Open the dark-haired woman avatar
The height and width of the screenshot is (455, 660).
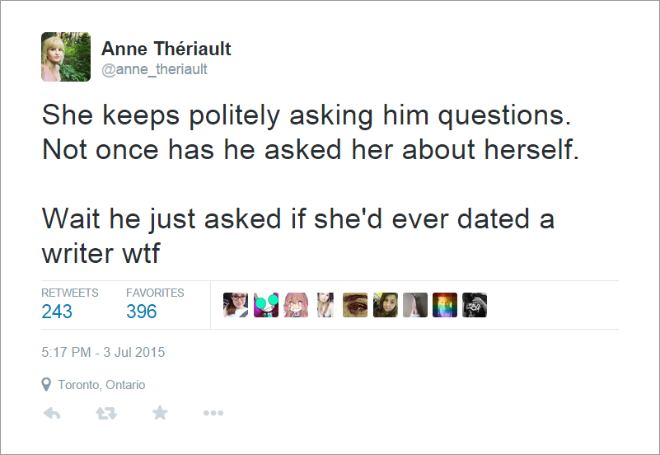pos(385,305)
